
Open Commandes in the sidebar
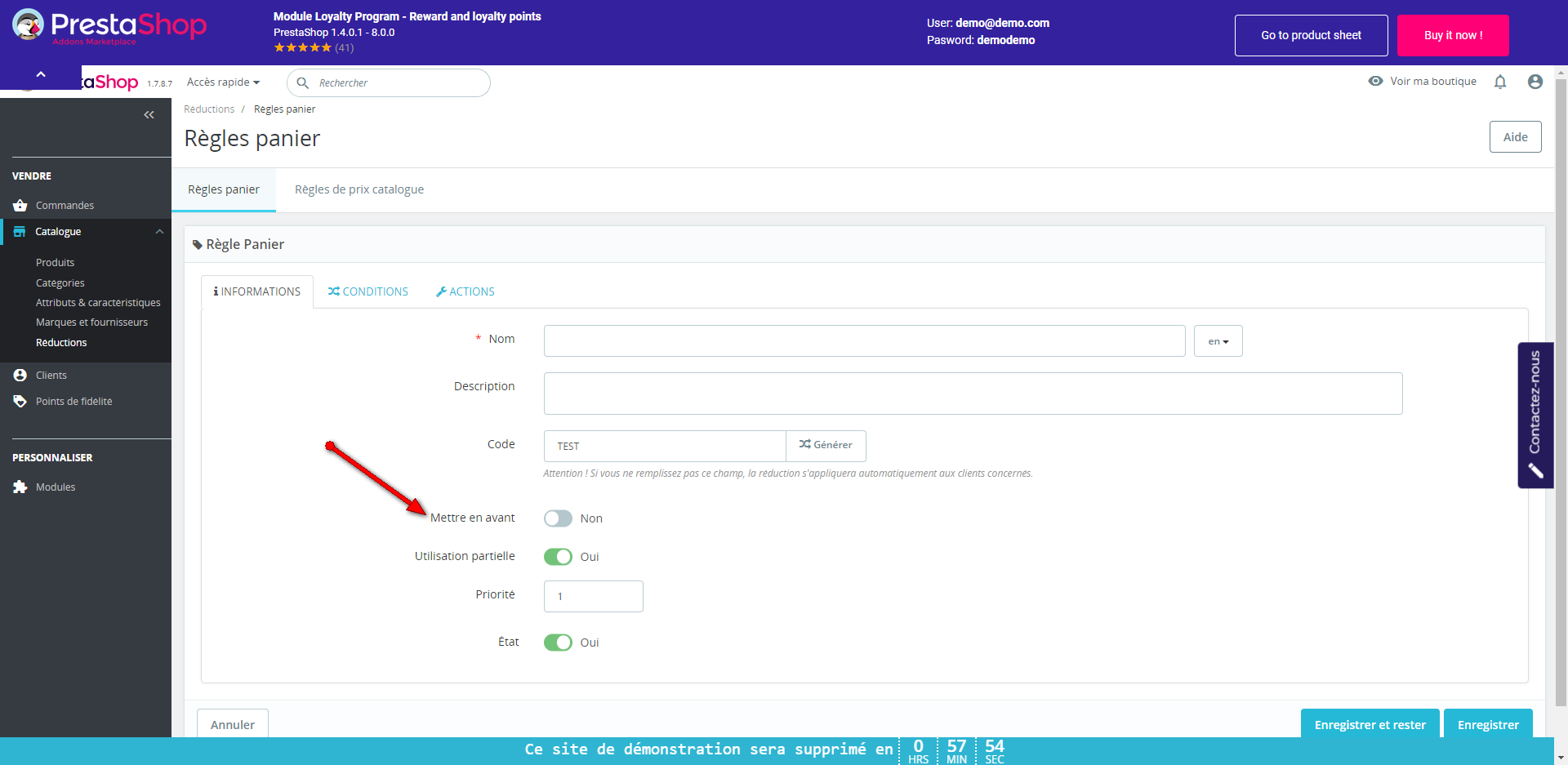(x=65, y=205)
